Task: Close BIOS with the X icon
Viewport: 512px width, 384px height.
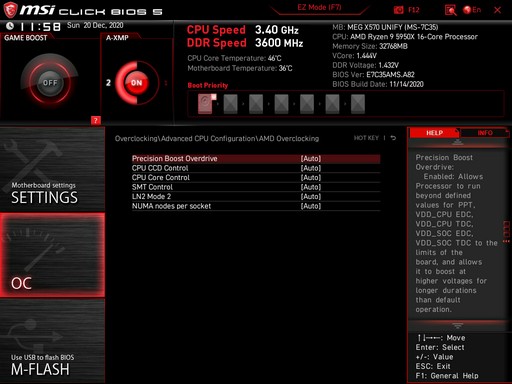Action: pos(497,10)
